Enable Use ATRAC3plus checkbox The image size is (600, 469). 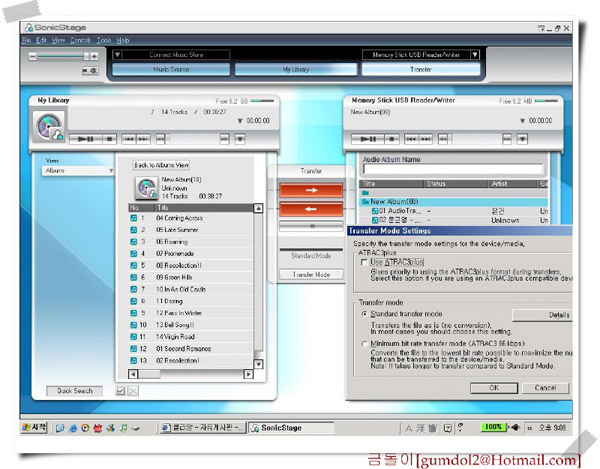click(x=364, y=262)
